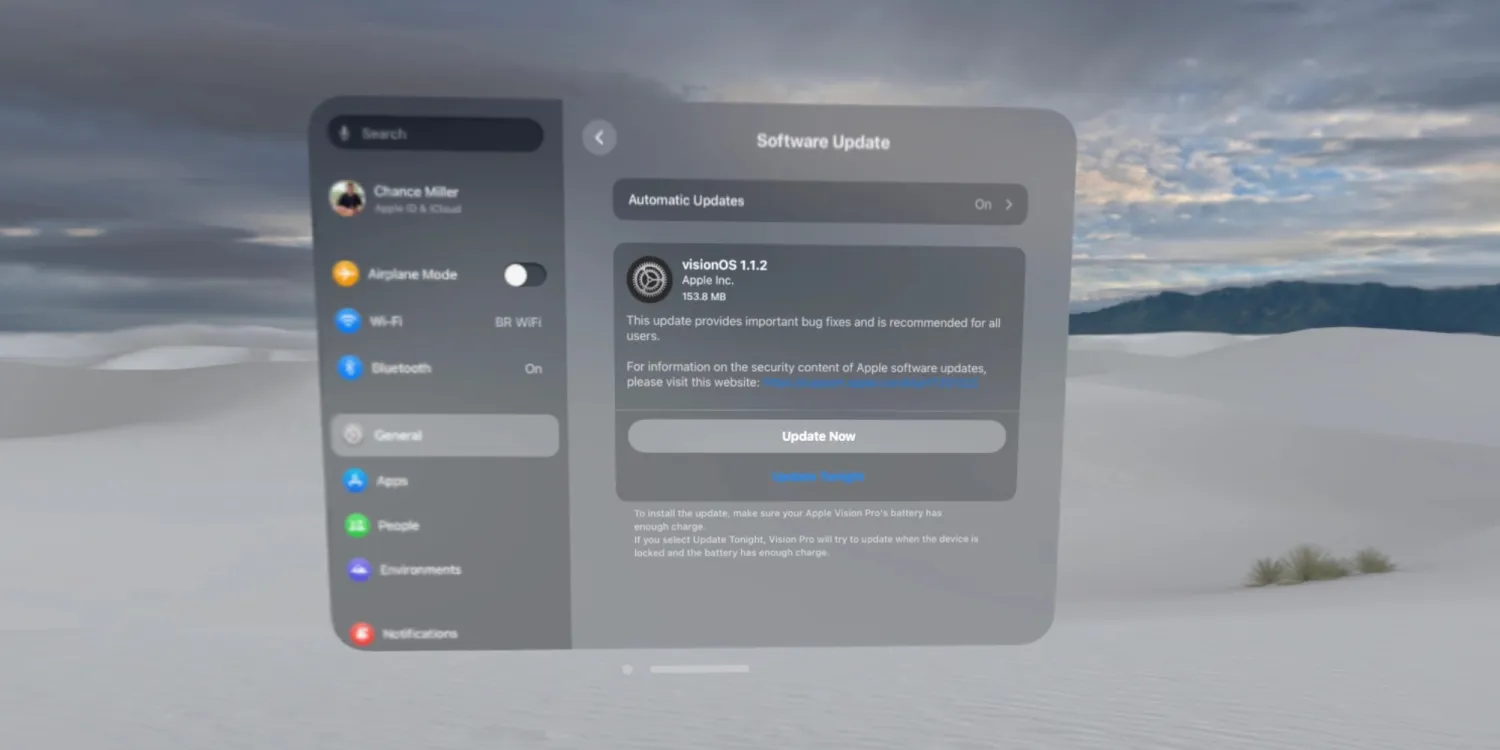Image resolution: width=1500 pixels, height=750 pixels.
Task: Choose the Update Tonight option
Action: tap(818, 477)
